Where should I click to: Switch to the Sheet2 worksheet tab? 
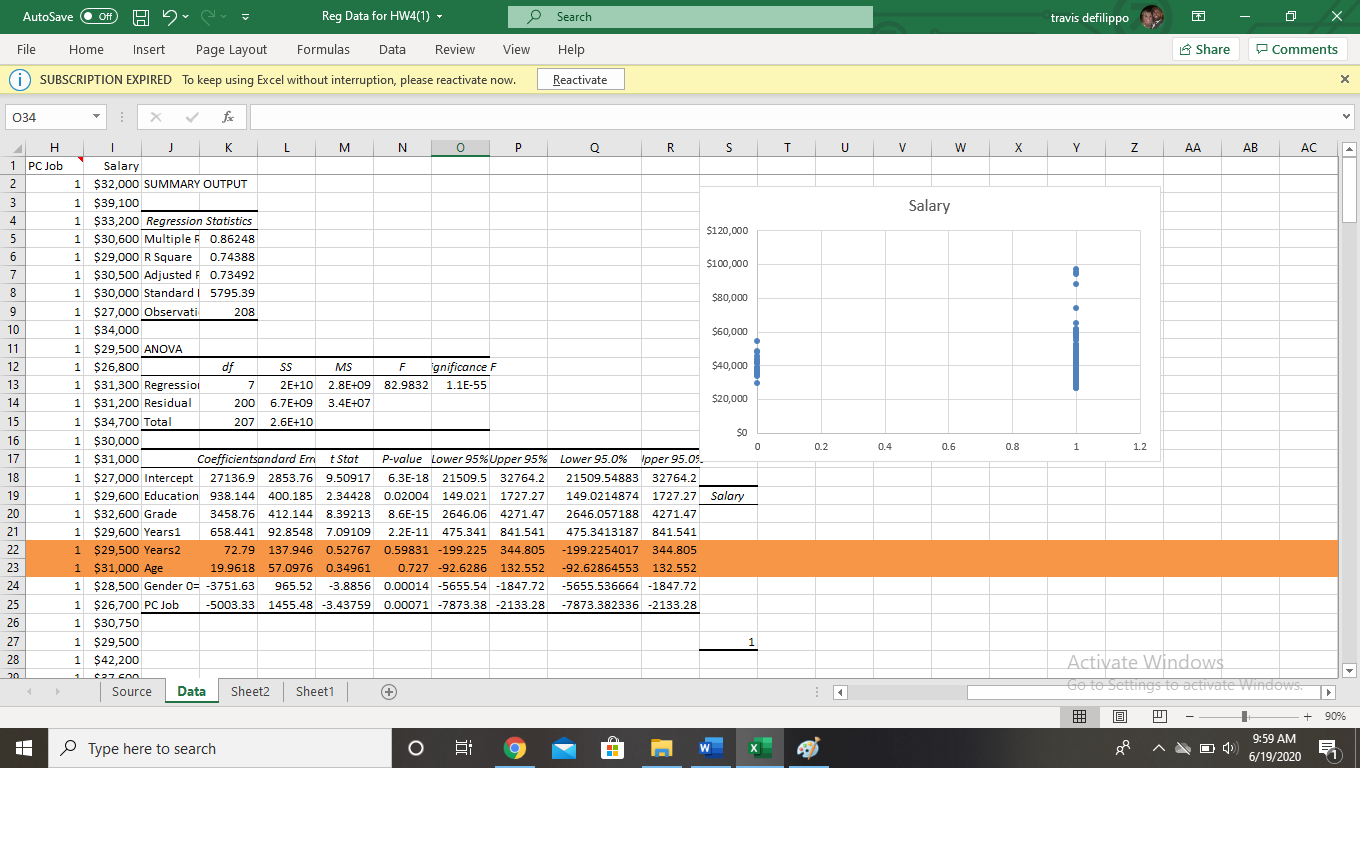(x=249, y=691)
